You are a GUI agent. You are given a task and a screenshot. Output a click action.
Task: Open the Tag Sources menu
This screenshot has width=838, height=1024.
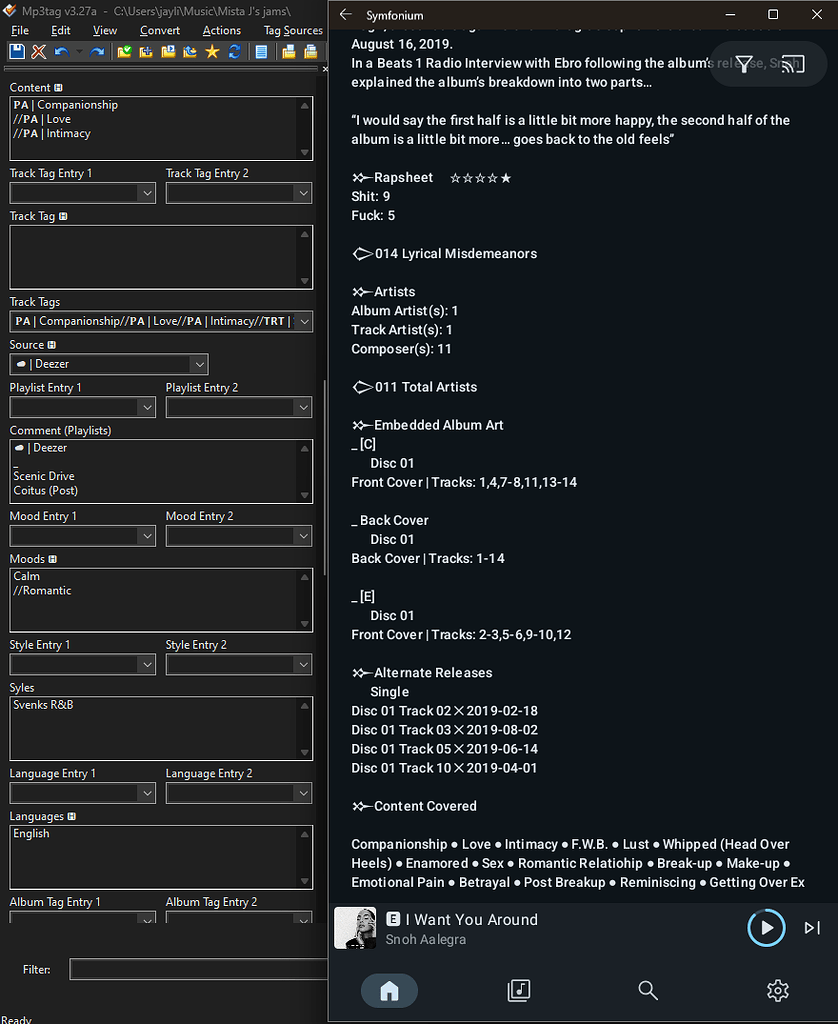point(293,30)
